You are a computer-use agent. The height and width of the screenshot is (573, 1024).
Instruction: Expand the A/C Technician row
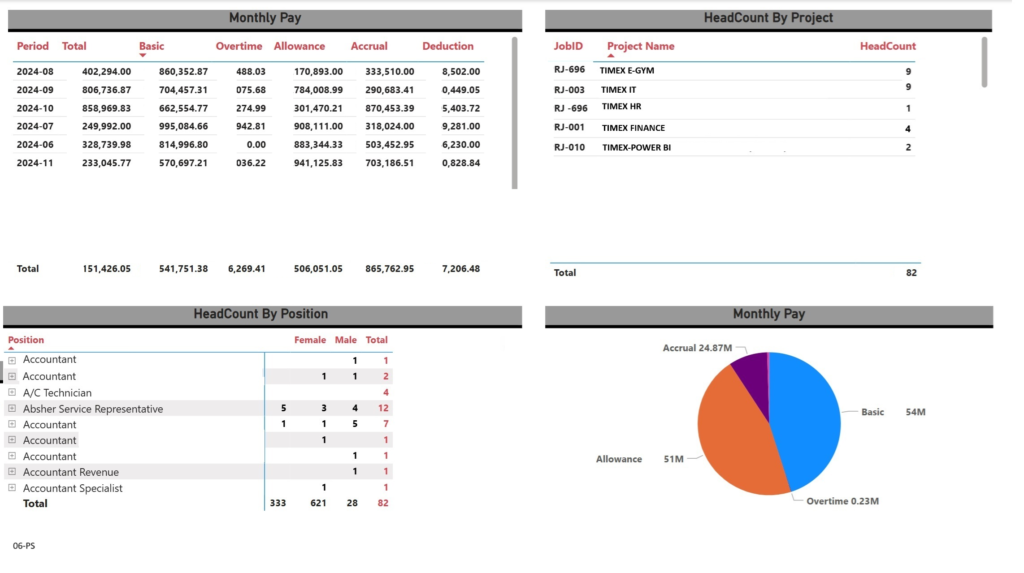click(12, 393)
